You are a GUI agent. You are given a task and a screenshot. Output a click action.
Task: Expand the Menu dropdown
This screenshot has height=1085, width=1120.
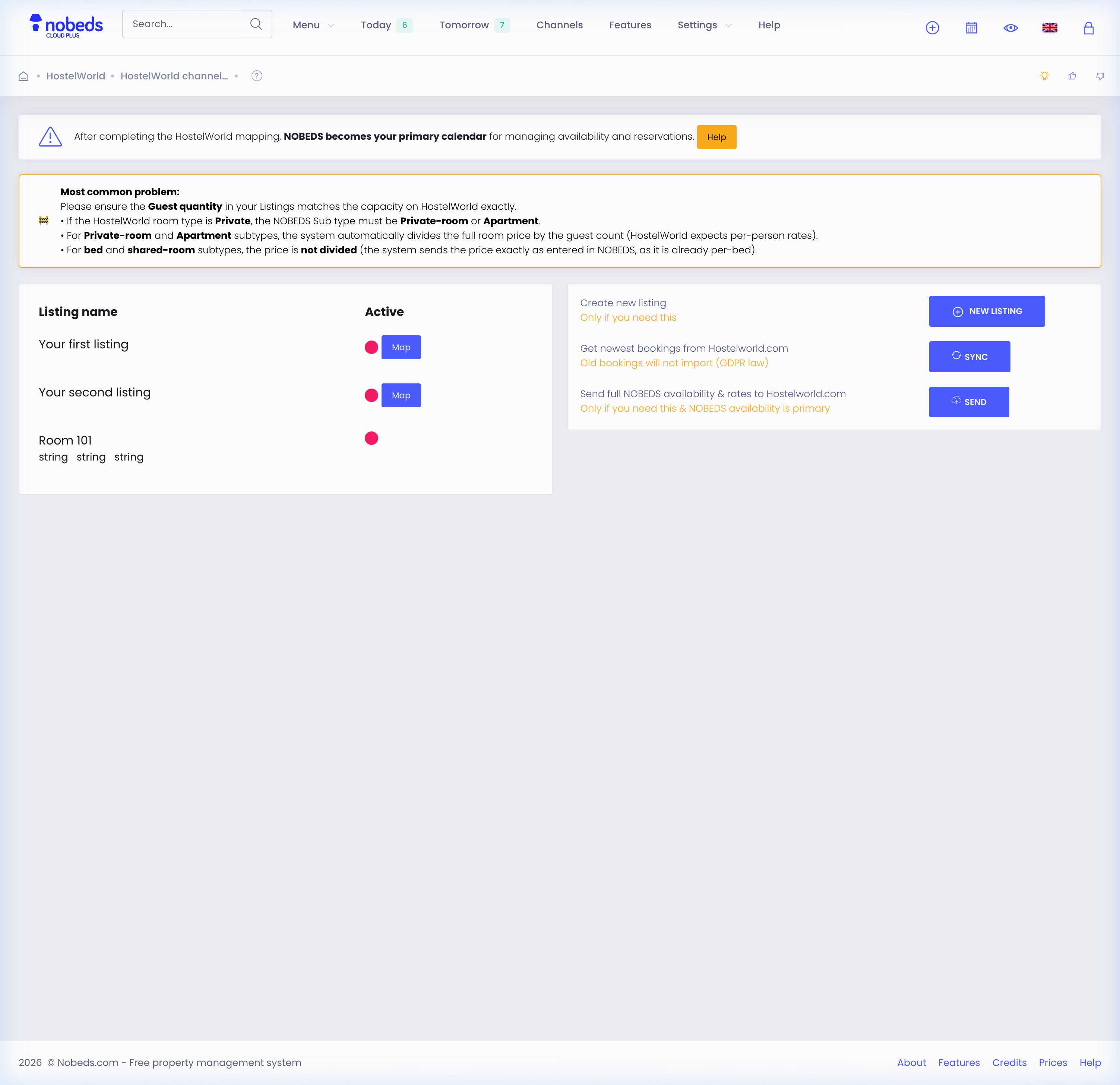pos(313,25)
